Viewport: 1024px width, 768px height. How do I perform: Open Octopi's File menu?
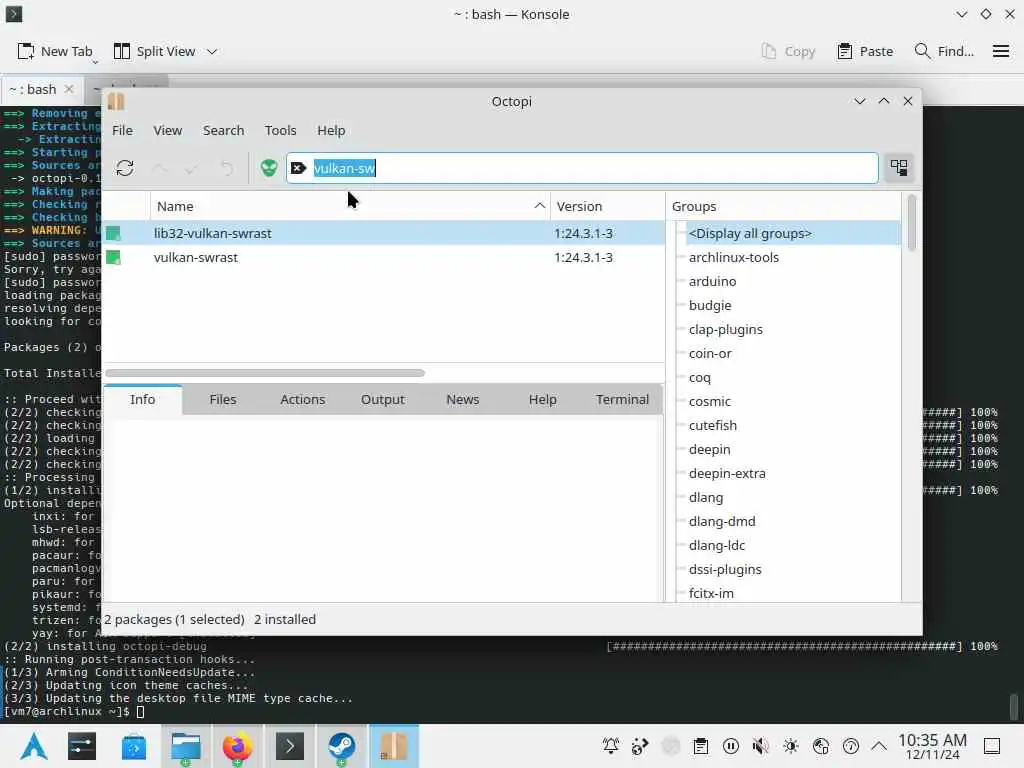[122, 130]
